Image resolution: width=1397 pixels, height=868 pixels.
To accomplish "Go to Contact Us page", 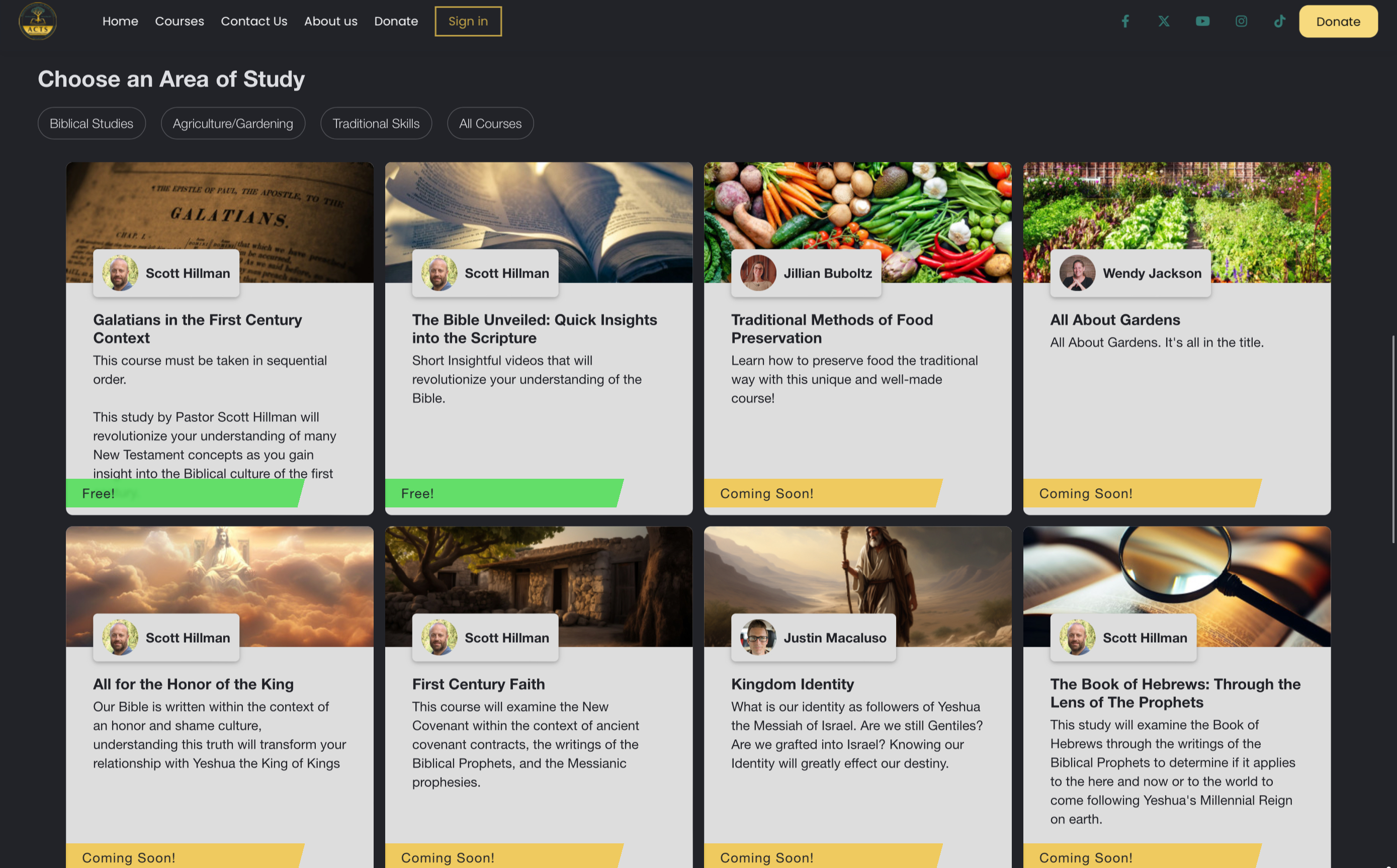I will point(253,21).
